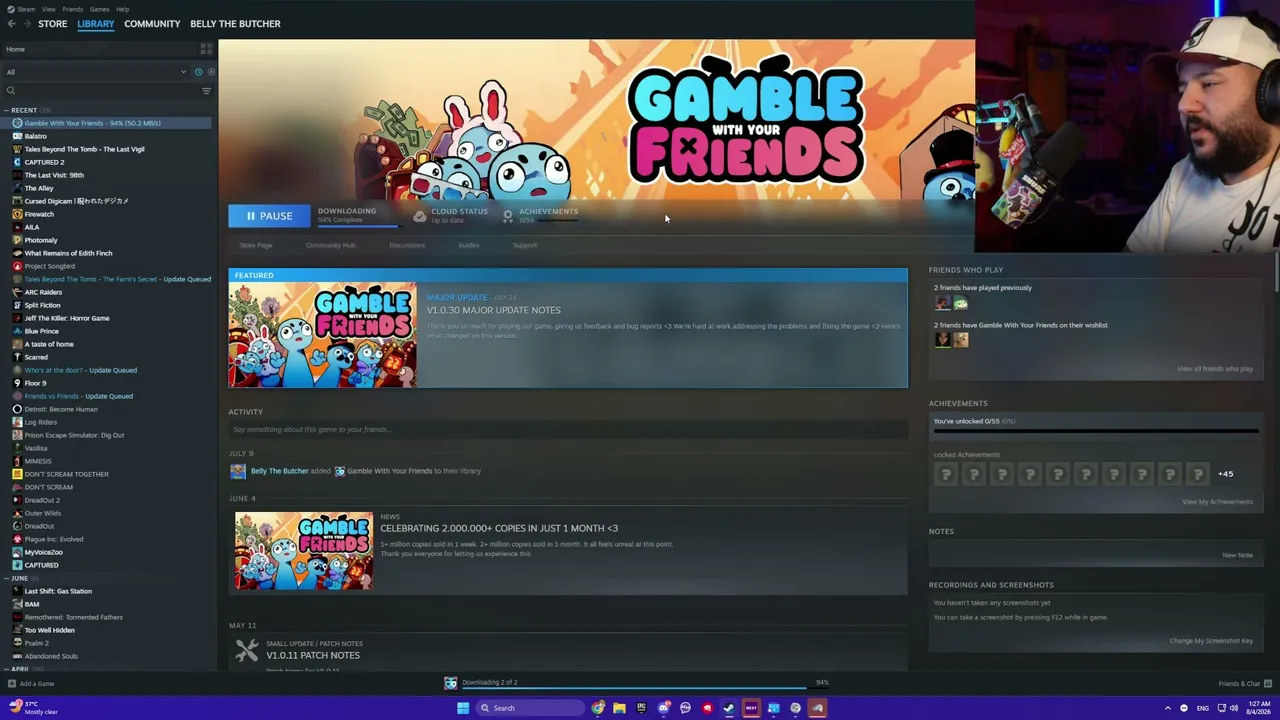Screen dimensions: 1280x720
Task: Click the first friend avatar who played previously
Action: point(942,303)
